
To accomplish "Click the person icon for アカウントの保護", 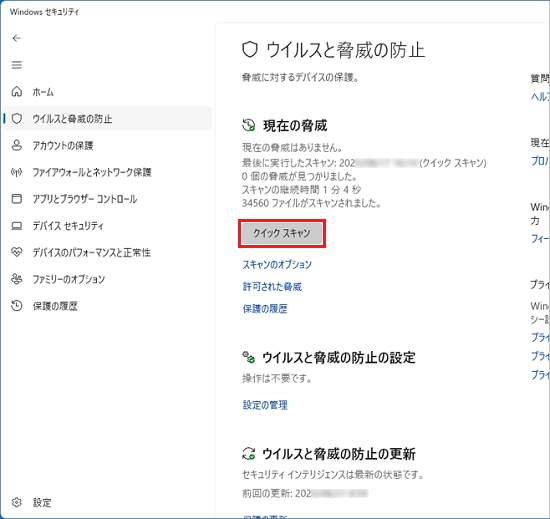I will [x=16, y=145].
